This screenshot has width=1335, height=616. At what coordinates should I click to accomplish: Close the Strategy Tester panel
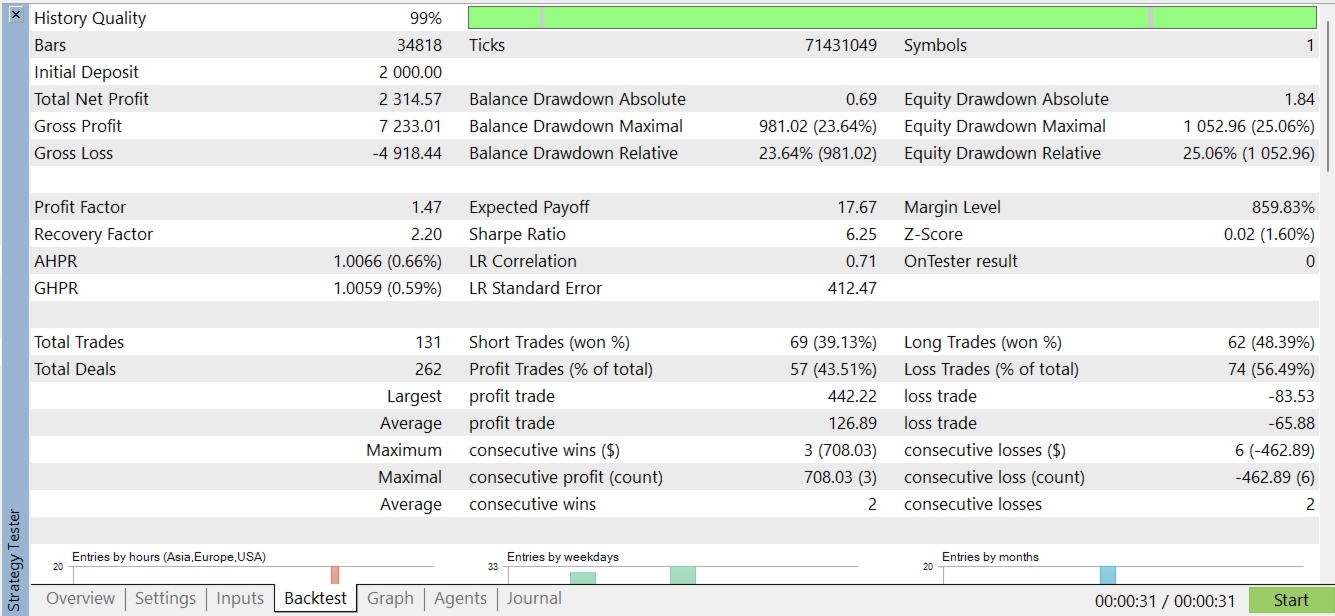point(15,15)
